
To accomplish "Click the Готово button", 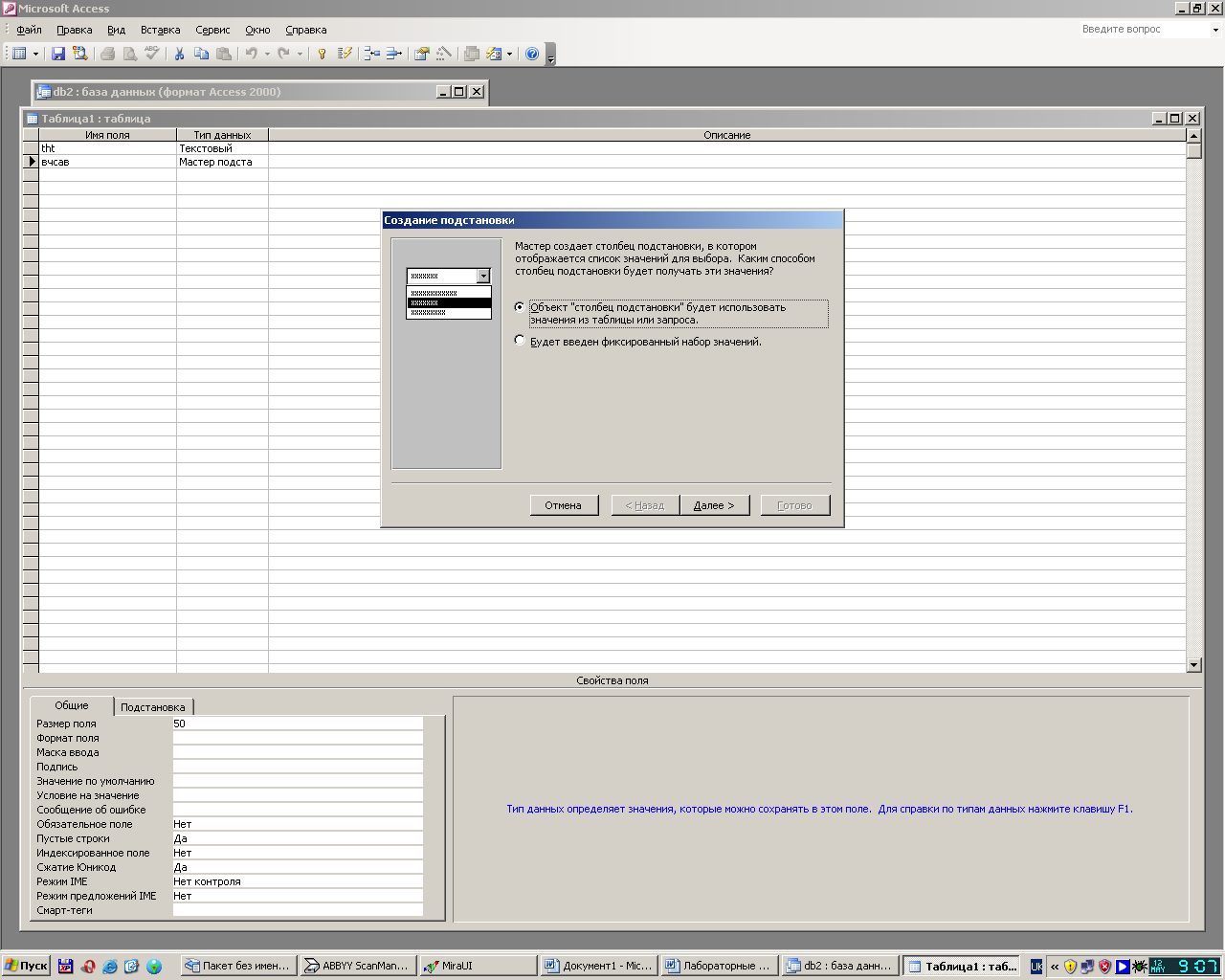I will (x=795, y=505).
